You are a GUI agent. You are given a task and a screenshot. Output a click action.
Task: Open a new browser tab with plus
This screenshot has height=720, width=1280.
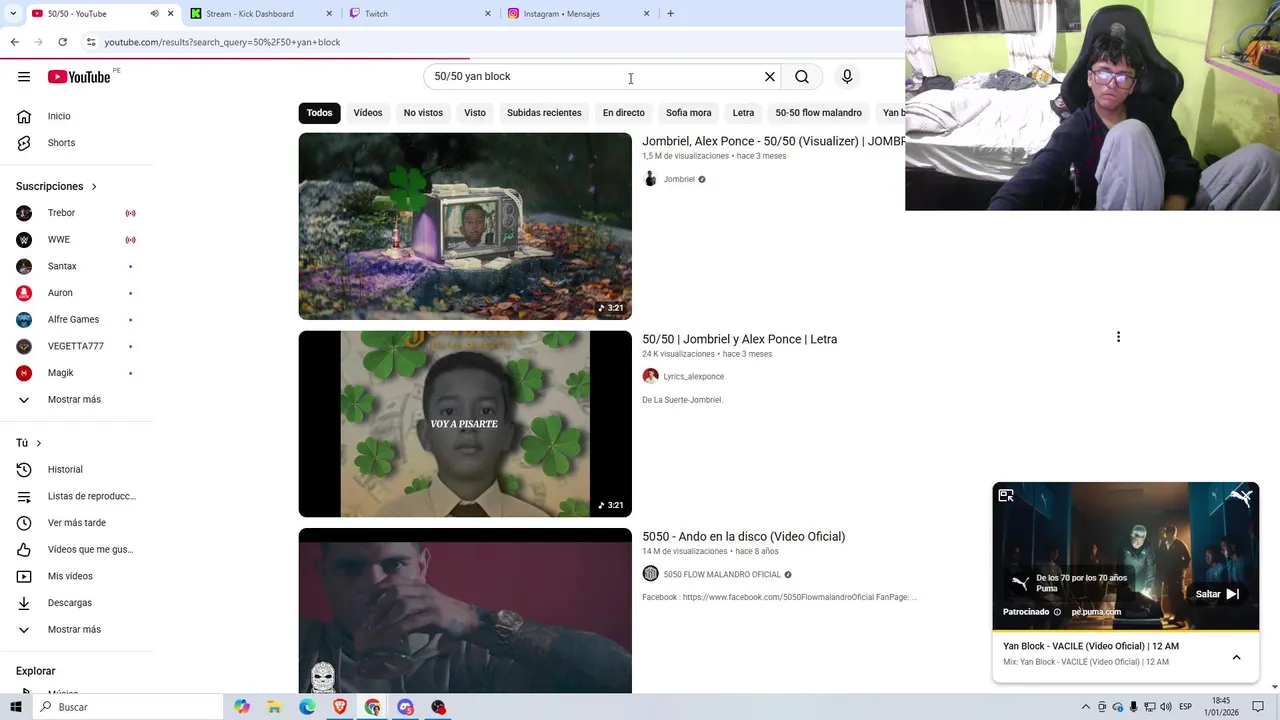point(670,14)
